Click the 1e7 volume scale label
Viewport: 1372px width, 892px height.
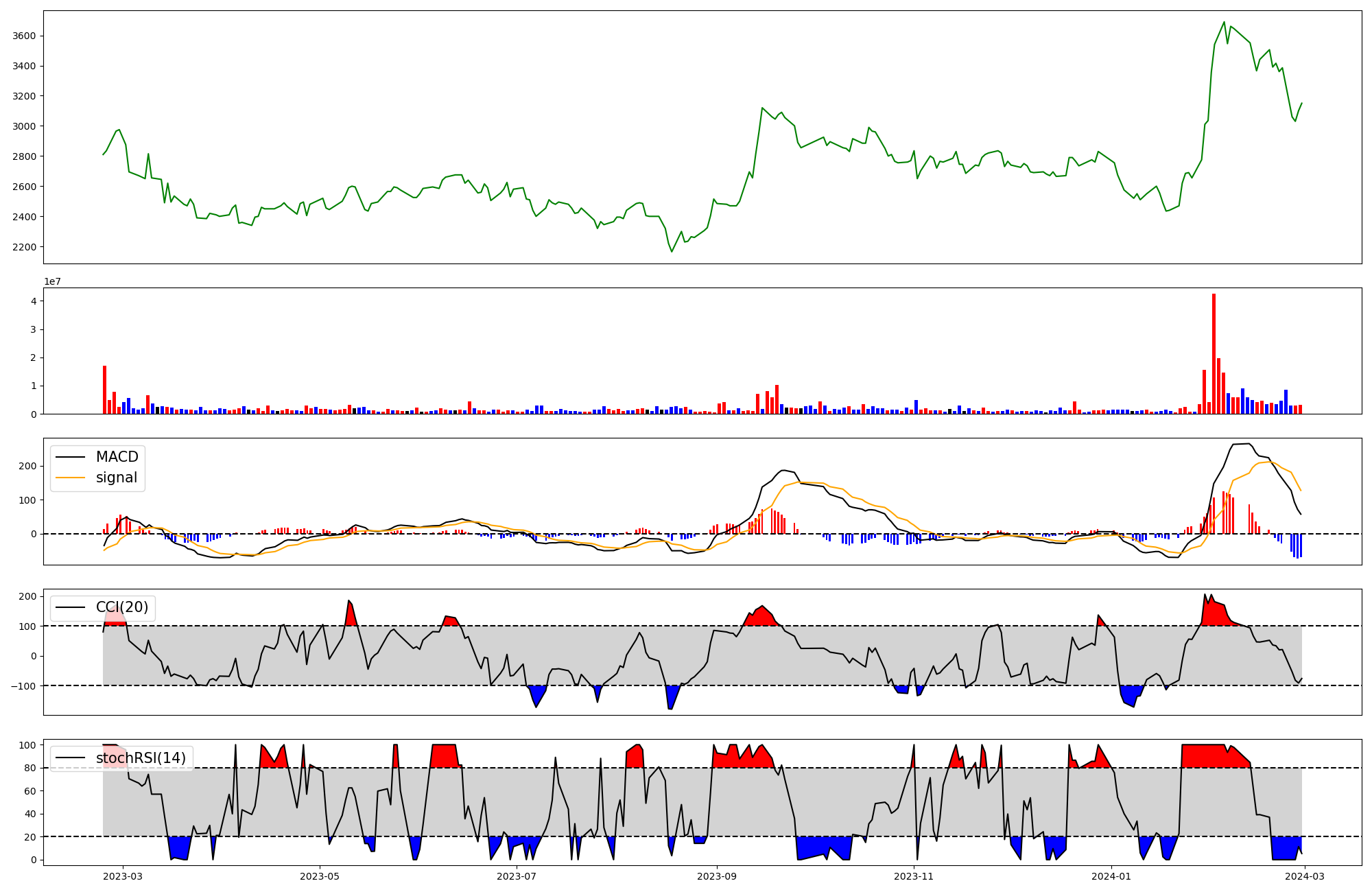(x=52, y=282)
